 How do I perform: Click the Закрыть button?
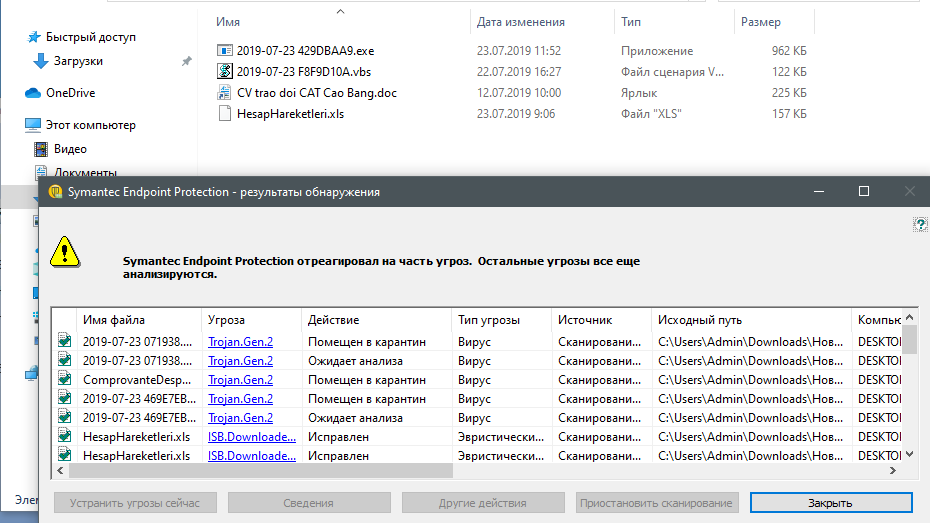click(831, 502)
